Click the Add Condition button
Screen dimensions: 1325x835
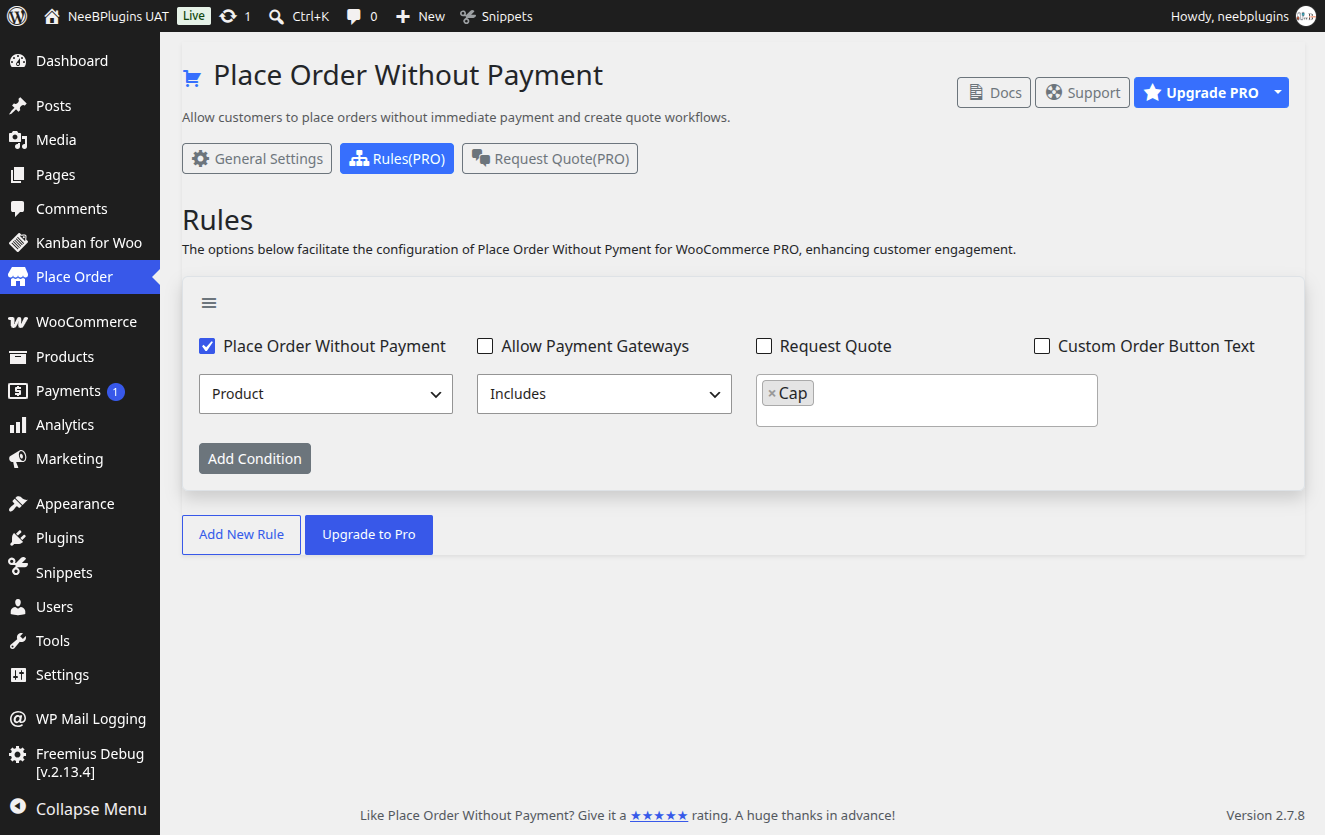255,459
